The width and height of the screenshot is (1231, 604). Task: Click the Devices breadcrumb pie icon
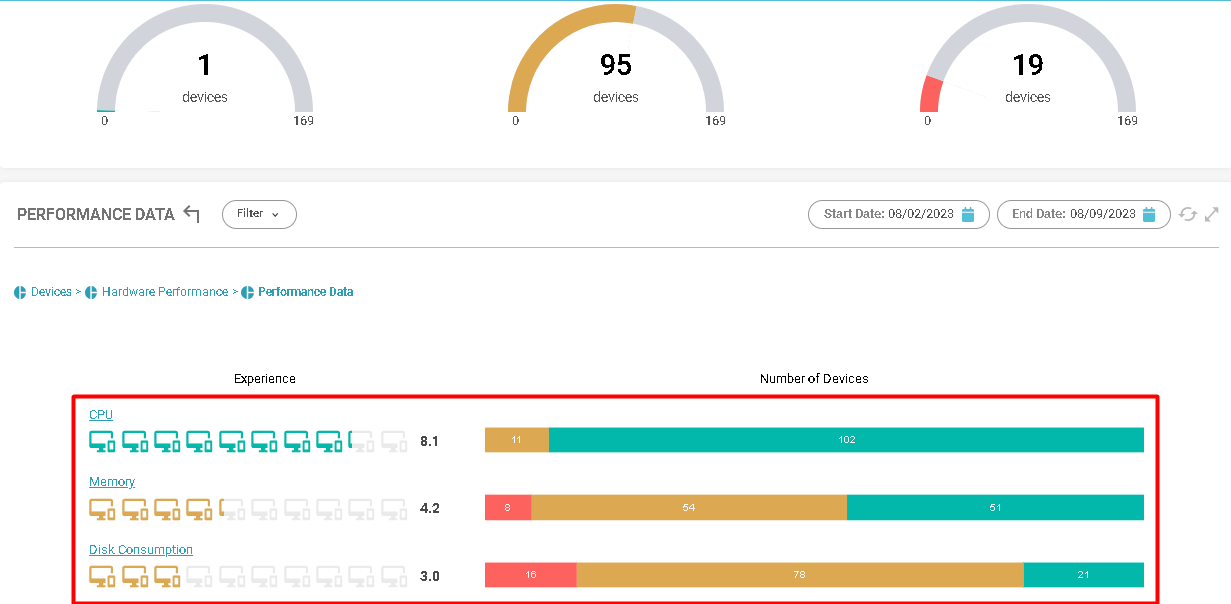pos(20,293)
